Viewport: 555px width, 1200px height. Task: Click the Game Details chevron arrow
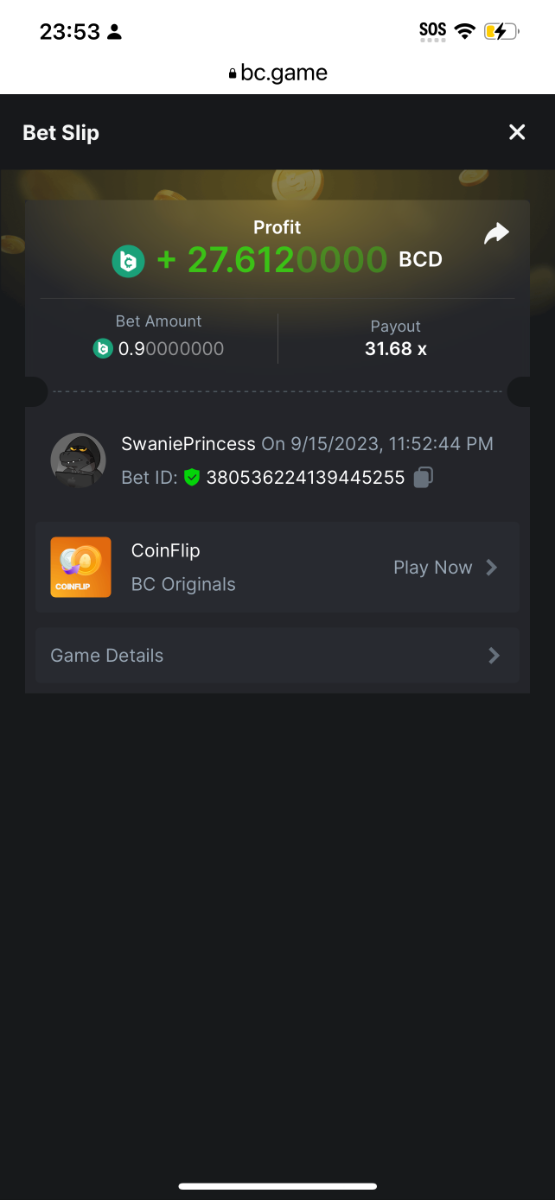coord(493,656)
